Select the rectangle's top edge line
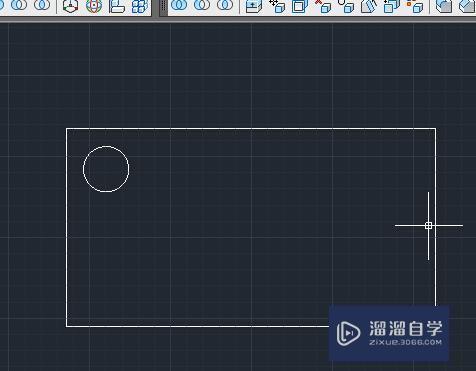The width and height of the screenshot is (476, 371). point(251,128)
